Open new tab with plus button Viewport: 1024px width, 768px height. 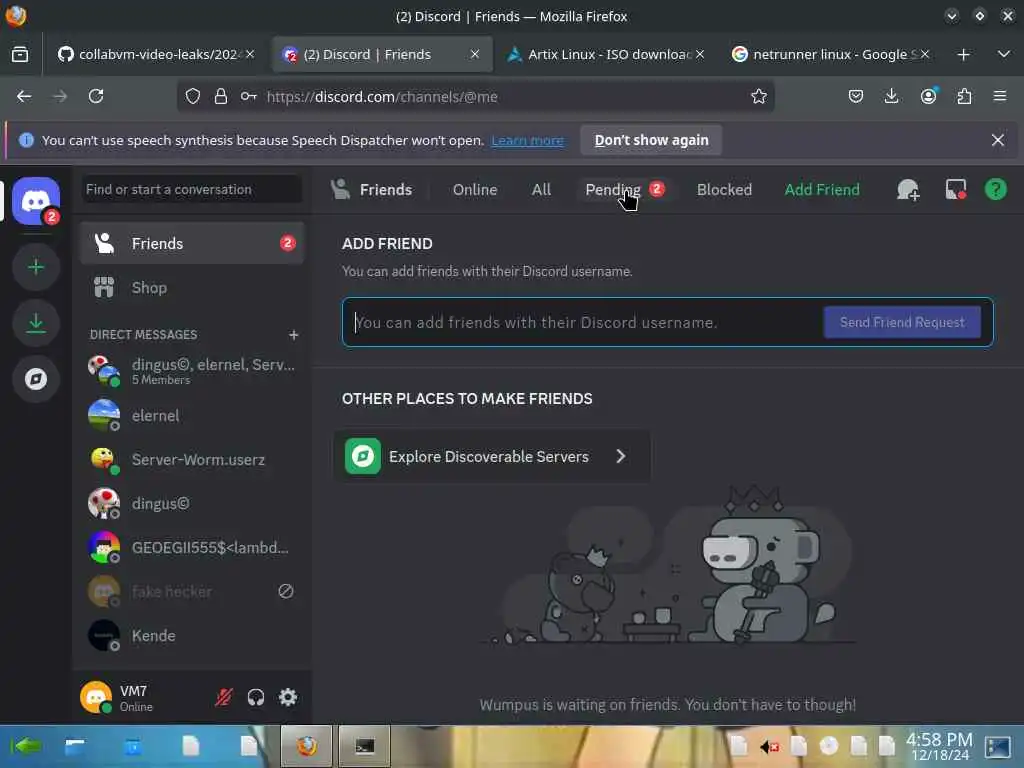point(963,54)
